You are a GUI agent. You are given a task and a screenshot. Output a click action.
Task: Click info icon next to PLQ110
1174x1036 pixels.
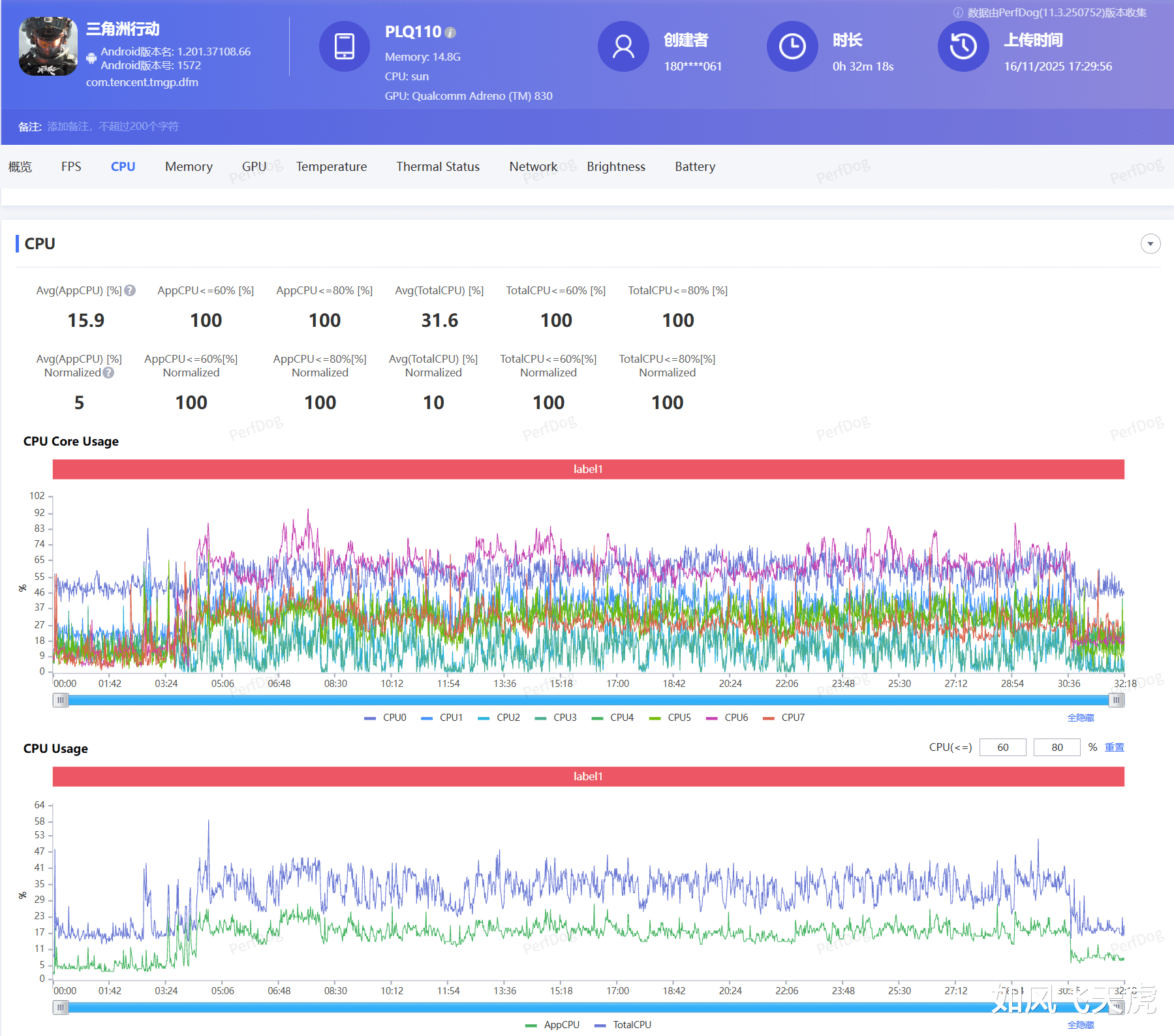click(450, 33)
